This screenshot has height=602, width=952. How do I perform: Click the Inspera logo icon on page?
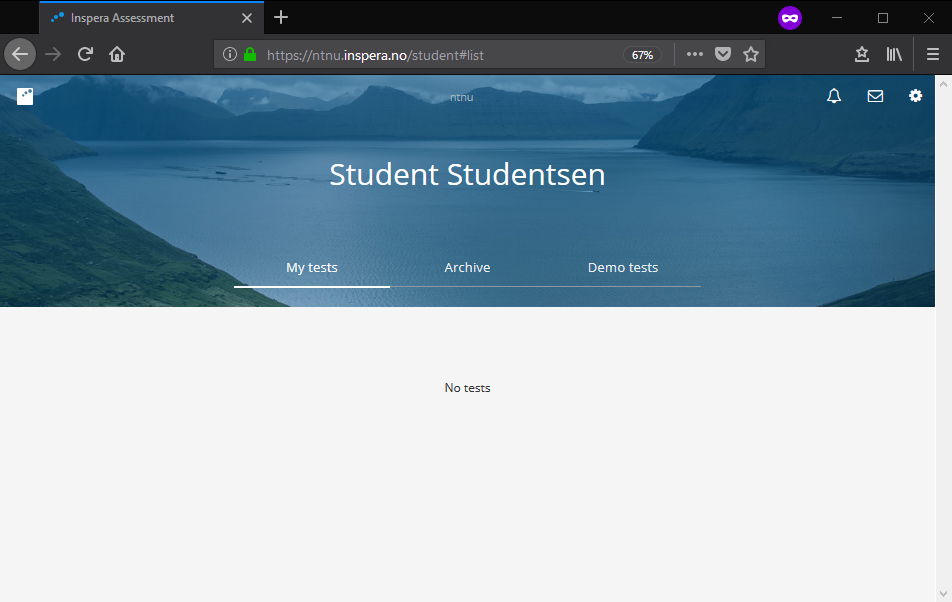[x=25, y=96]
